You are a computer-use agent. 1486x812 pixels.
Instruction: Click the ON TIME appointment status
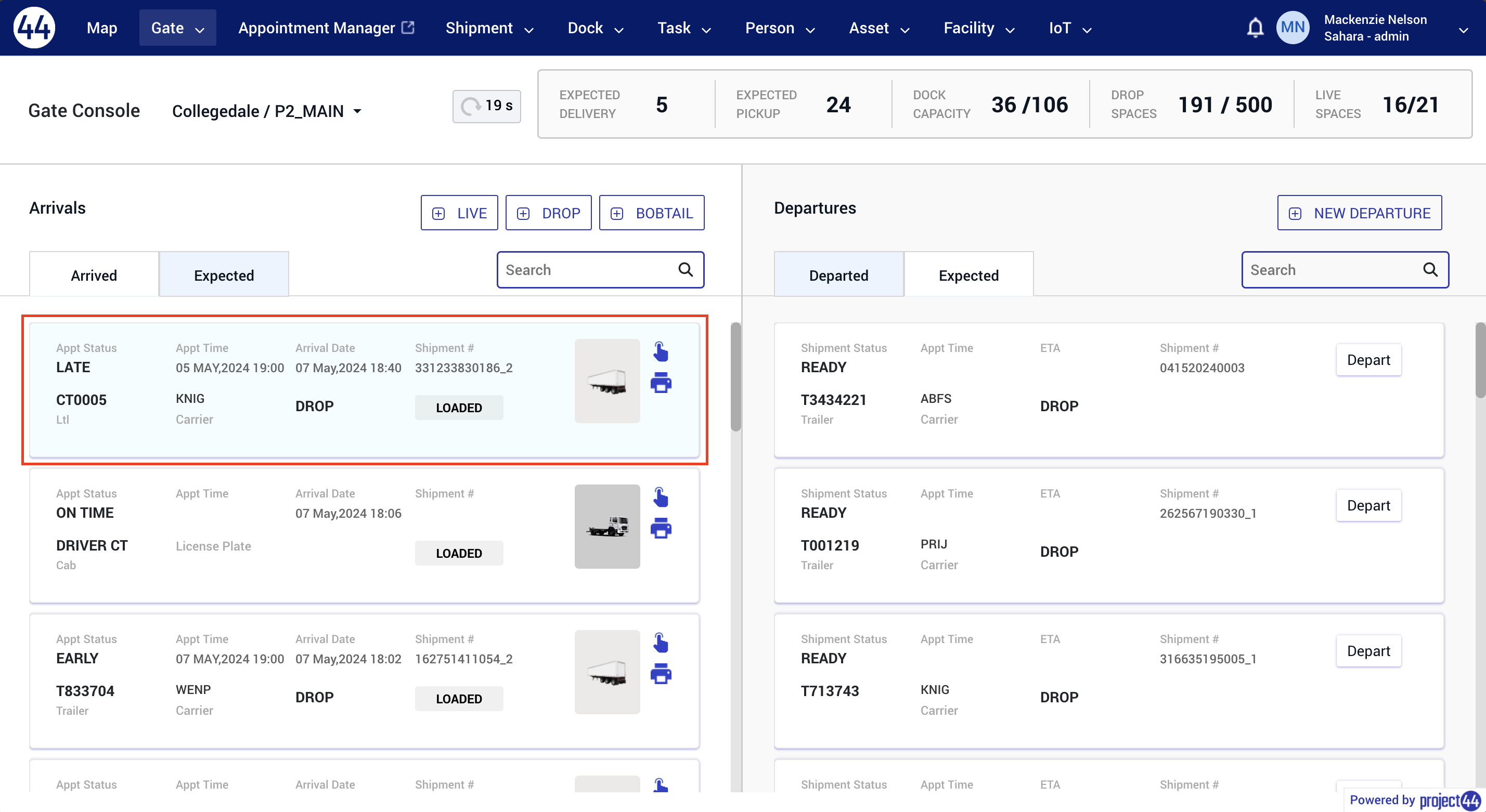point(85,513)
